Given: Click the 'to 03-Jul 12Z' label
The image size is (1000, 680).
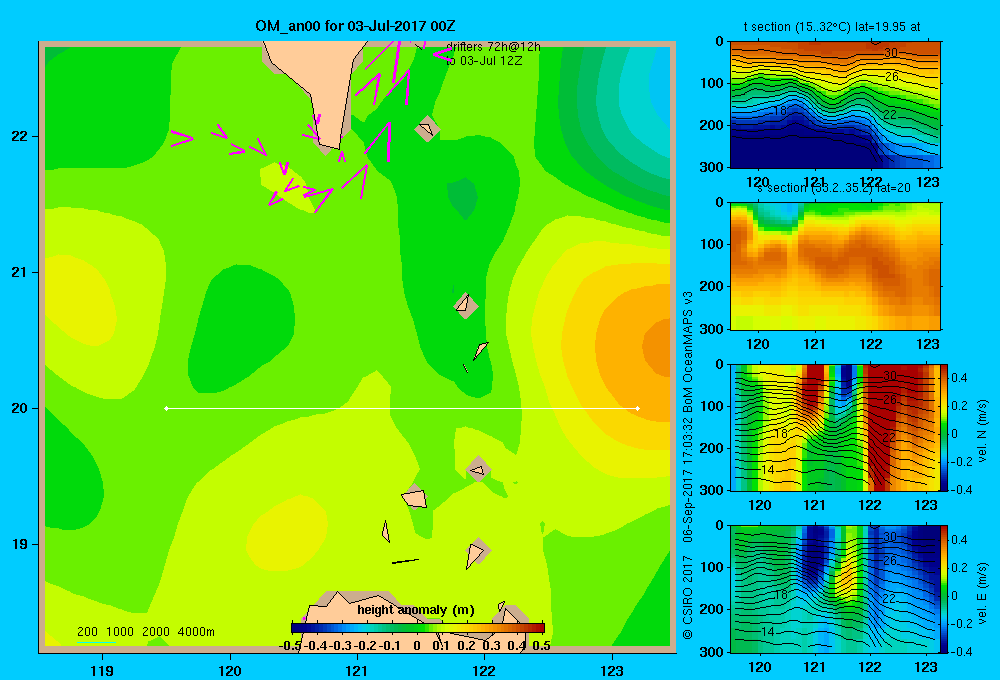Looking at the screenshot, I should click(484, 61).
